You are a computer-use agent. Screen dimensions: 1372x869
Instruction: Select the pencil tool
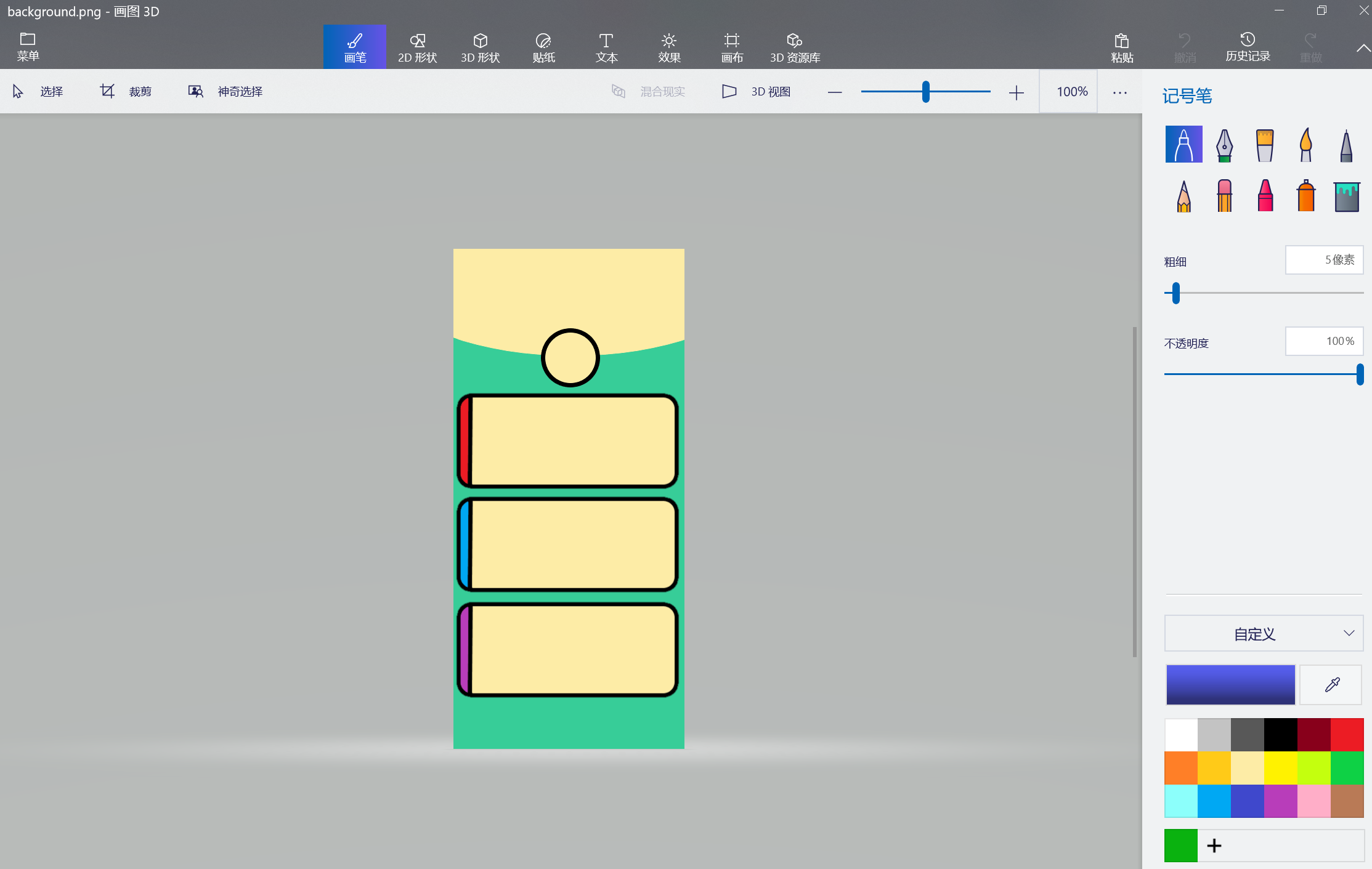pos(1183,196)
